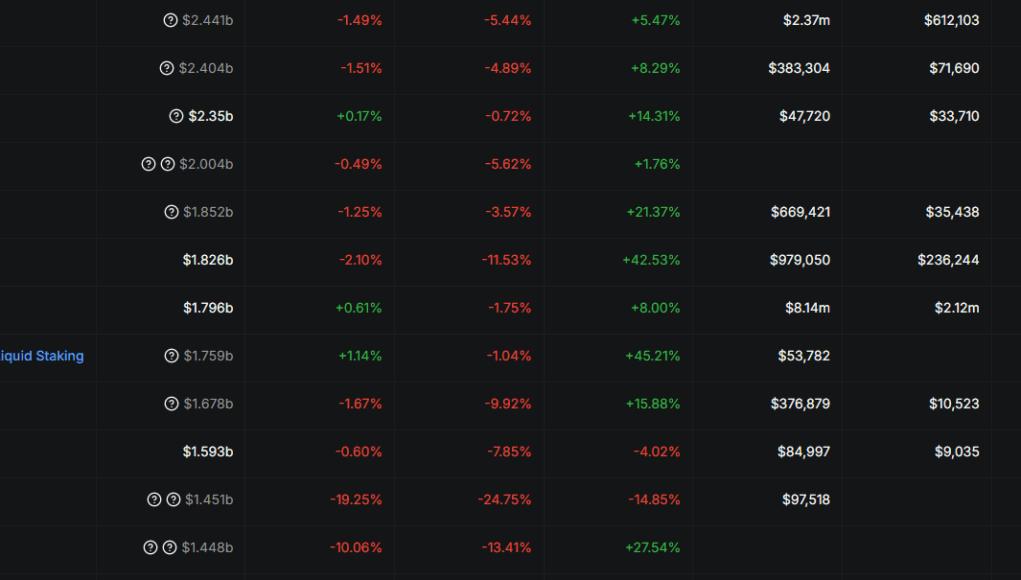Click the help icon next to $1.852b
The image size is (1021, 580).
[171, 212]
